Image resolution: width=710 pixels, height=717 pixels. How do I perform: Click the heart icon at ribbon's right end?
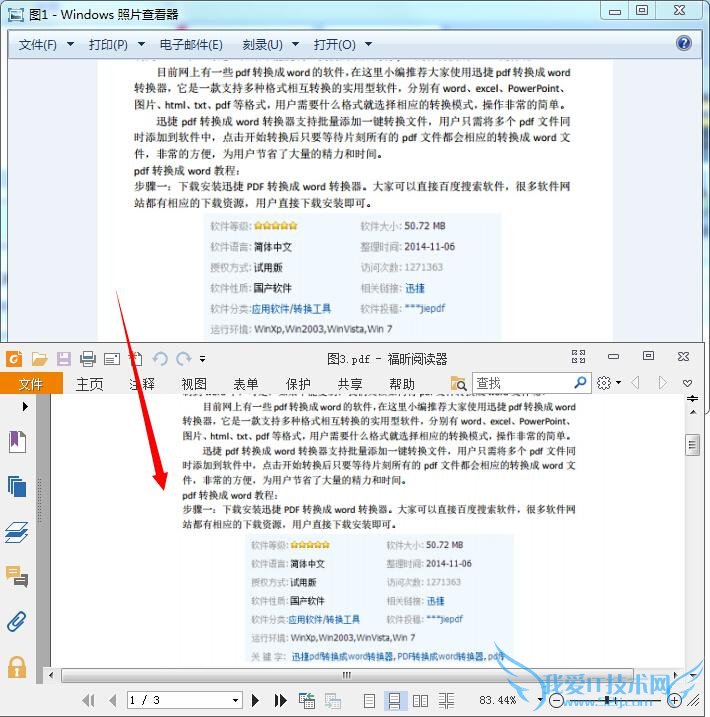687,383
